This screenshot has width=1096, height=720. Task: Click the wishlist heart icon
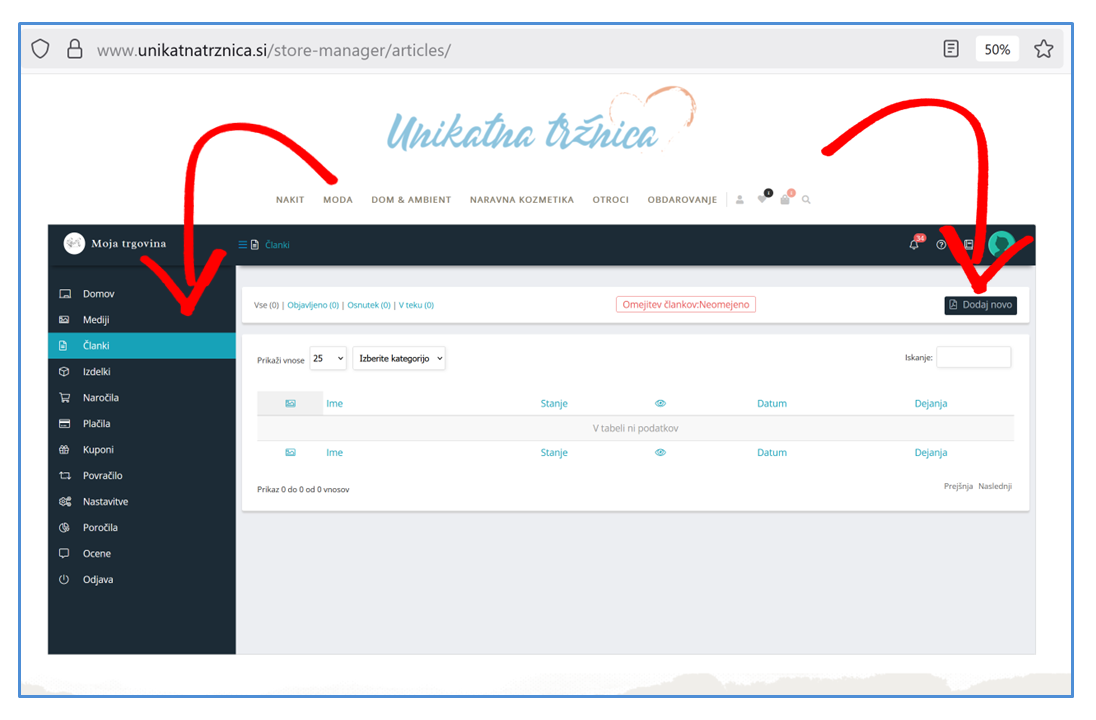(x=763, y=199)
